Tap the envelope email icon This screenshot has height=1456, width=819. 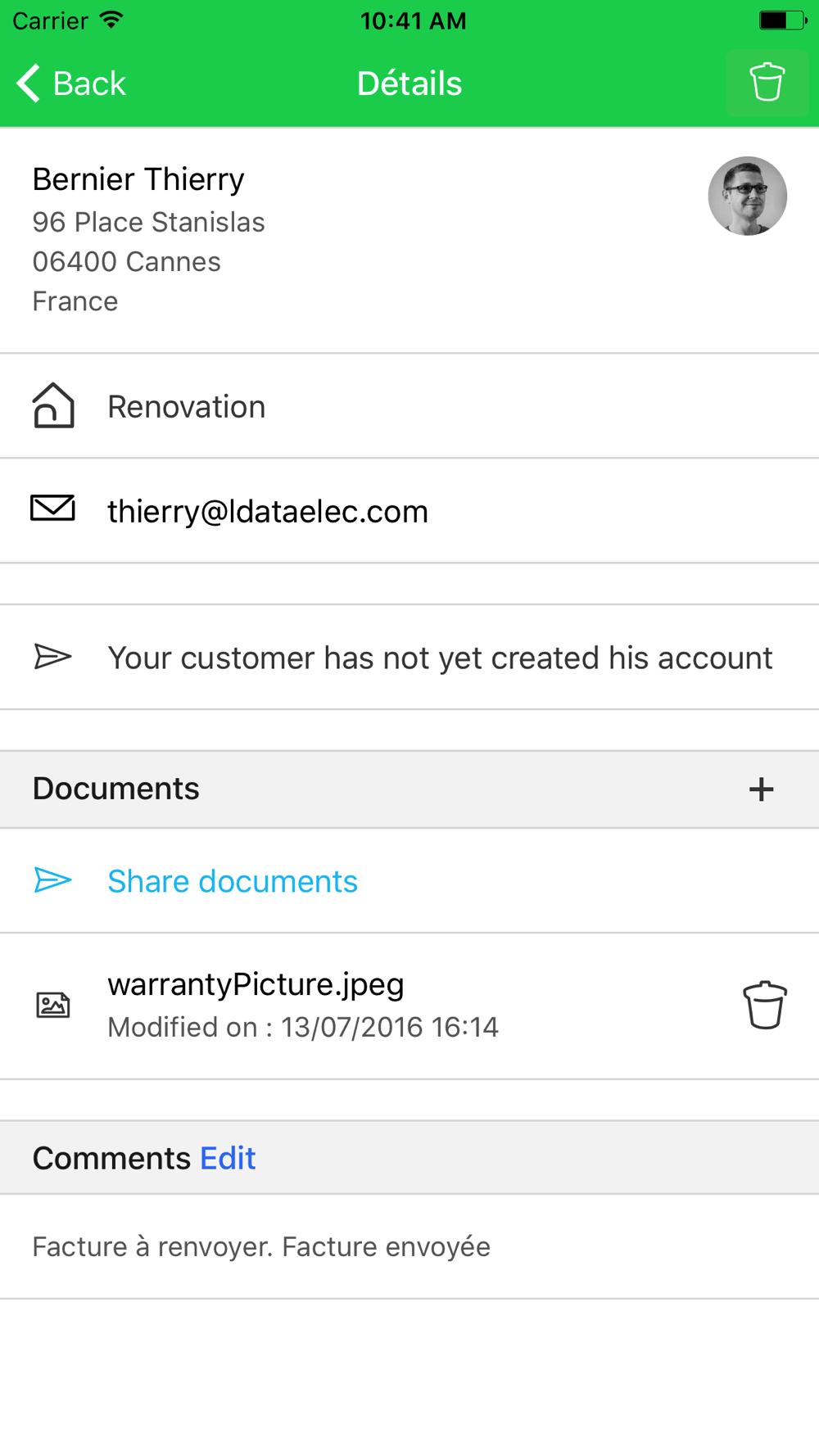click(x=52, y=509)
